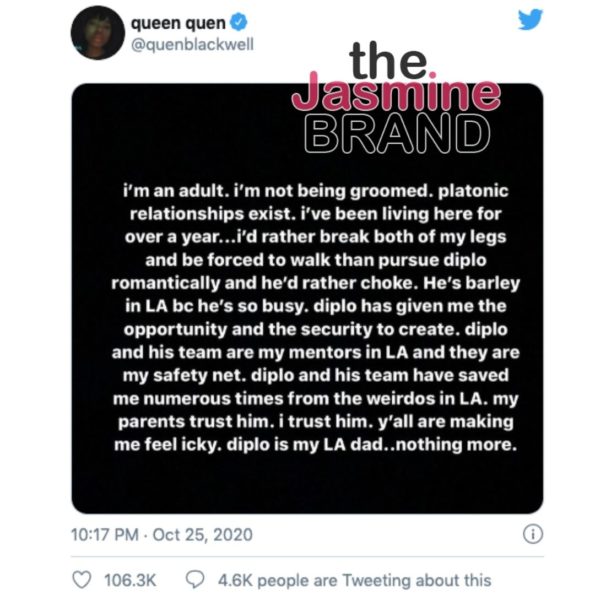The width and height of the screenshot is (595, 595).
Task: Click the reply speech bubble icon
Action: [x=195, y=580]
